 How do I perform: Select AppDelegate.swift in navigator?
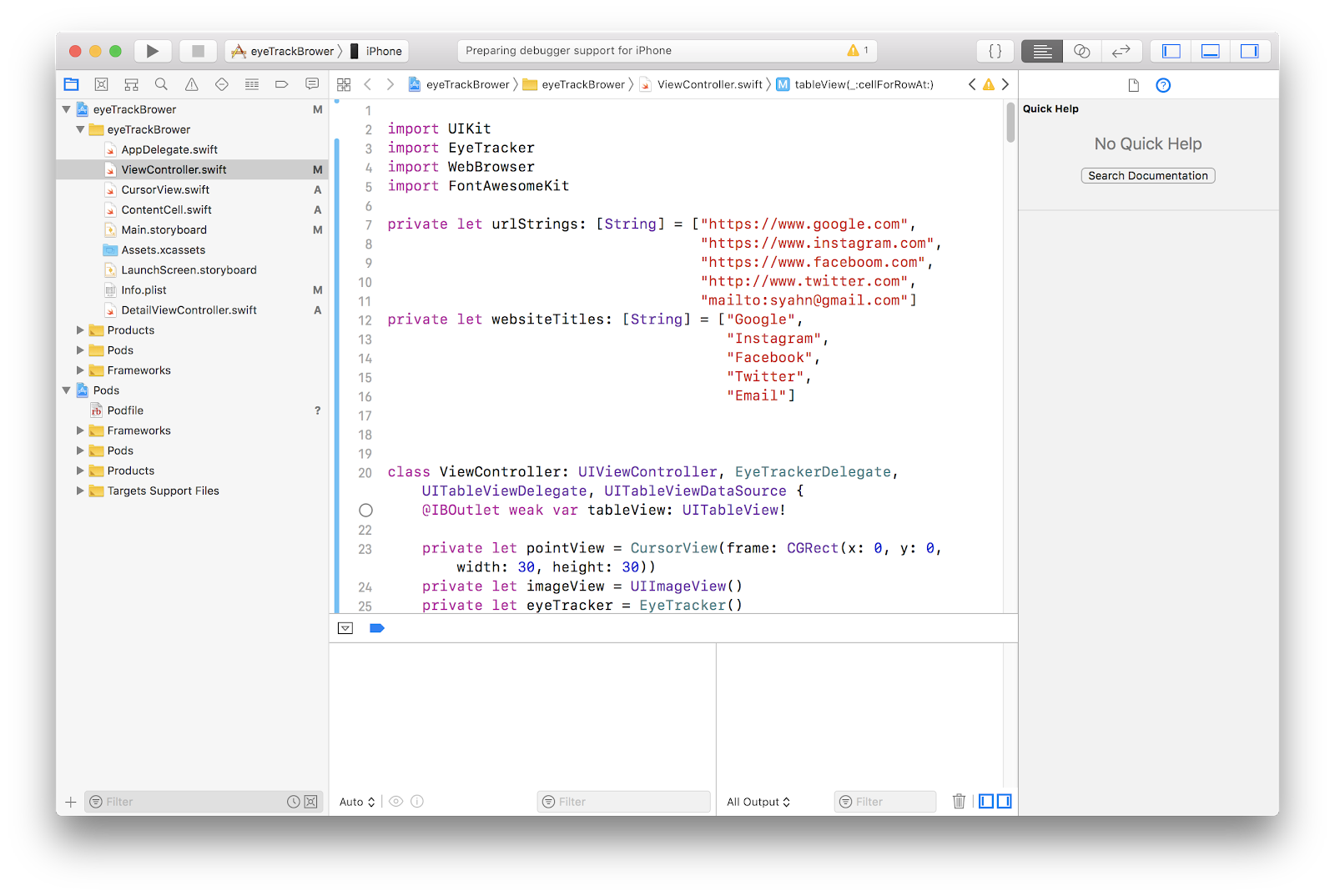click(x=169, y=149)
